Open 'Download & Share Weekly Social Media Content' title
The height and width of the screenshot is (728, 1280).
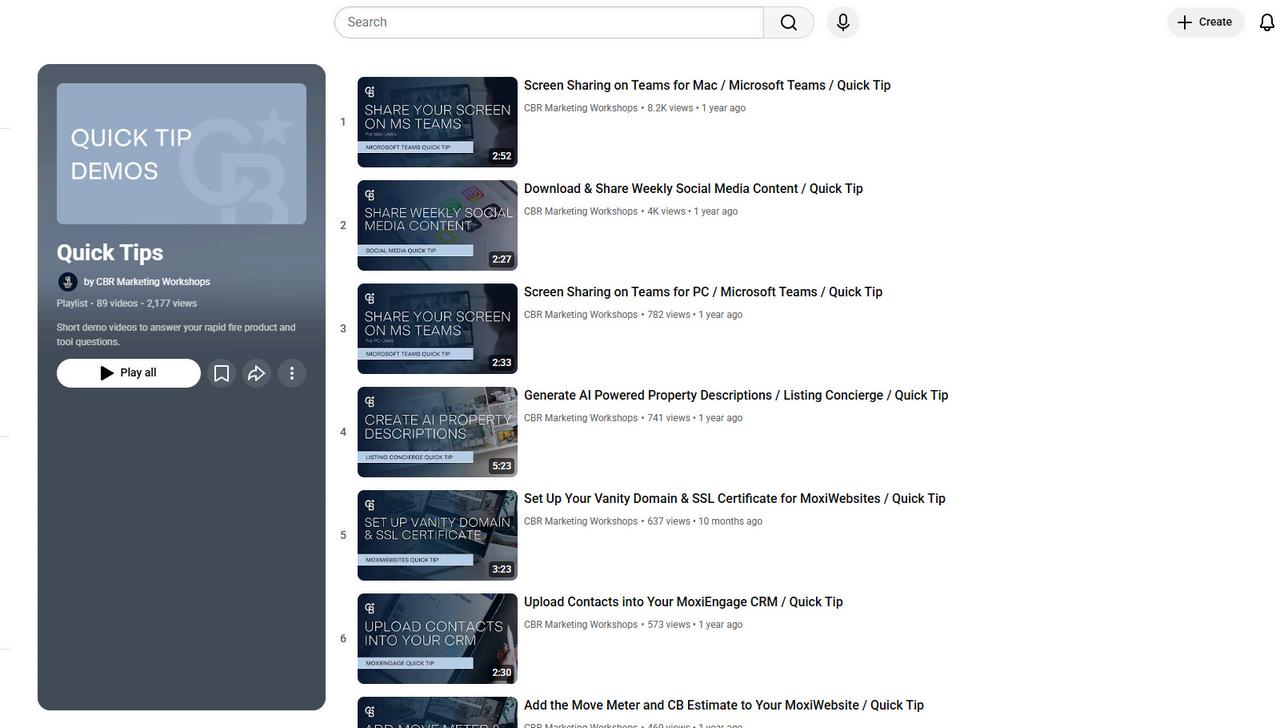[693, 189]
